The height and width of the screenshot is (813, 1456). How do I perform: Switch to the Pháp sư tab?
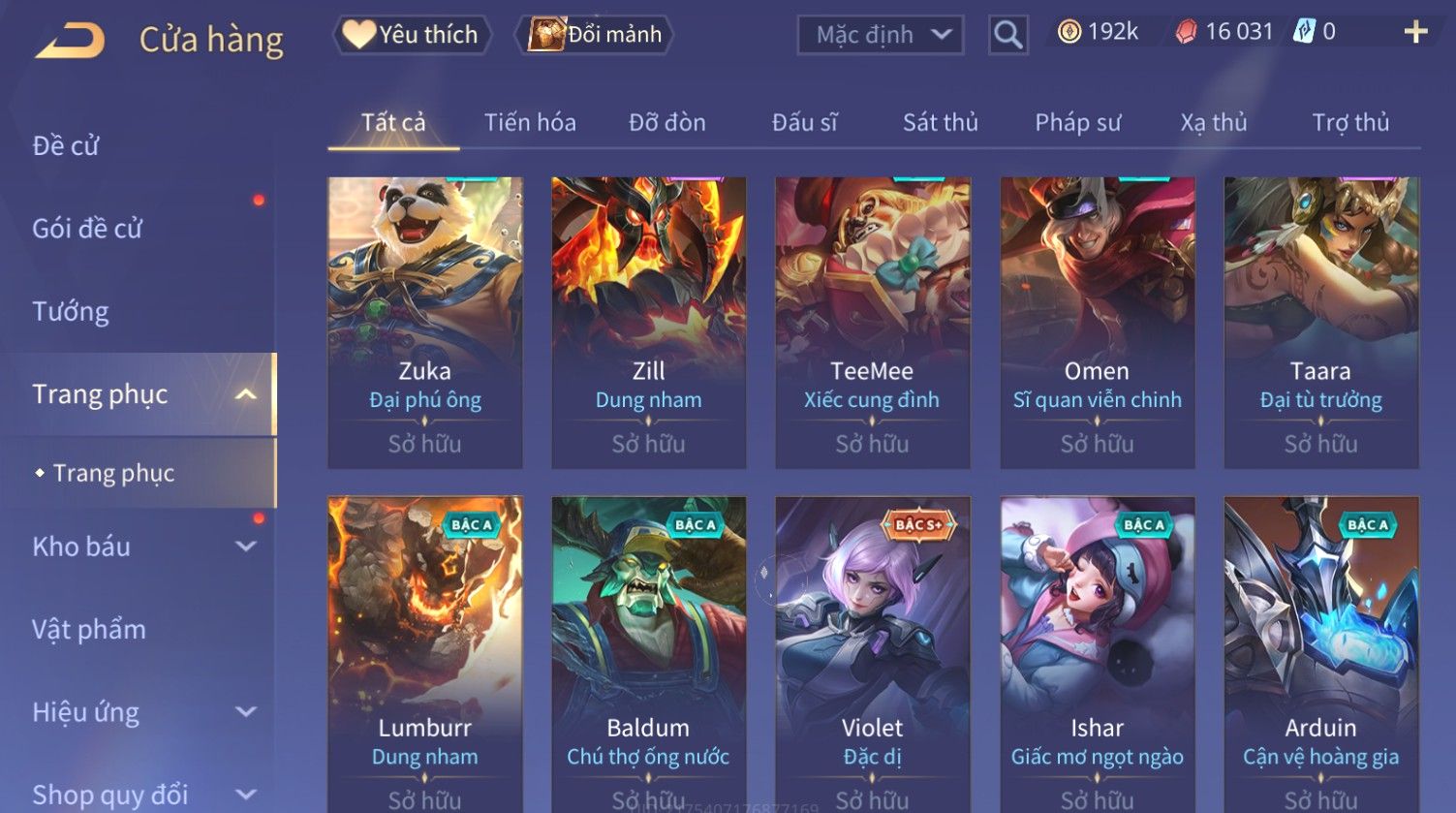1077,122
